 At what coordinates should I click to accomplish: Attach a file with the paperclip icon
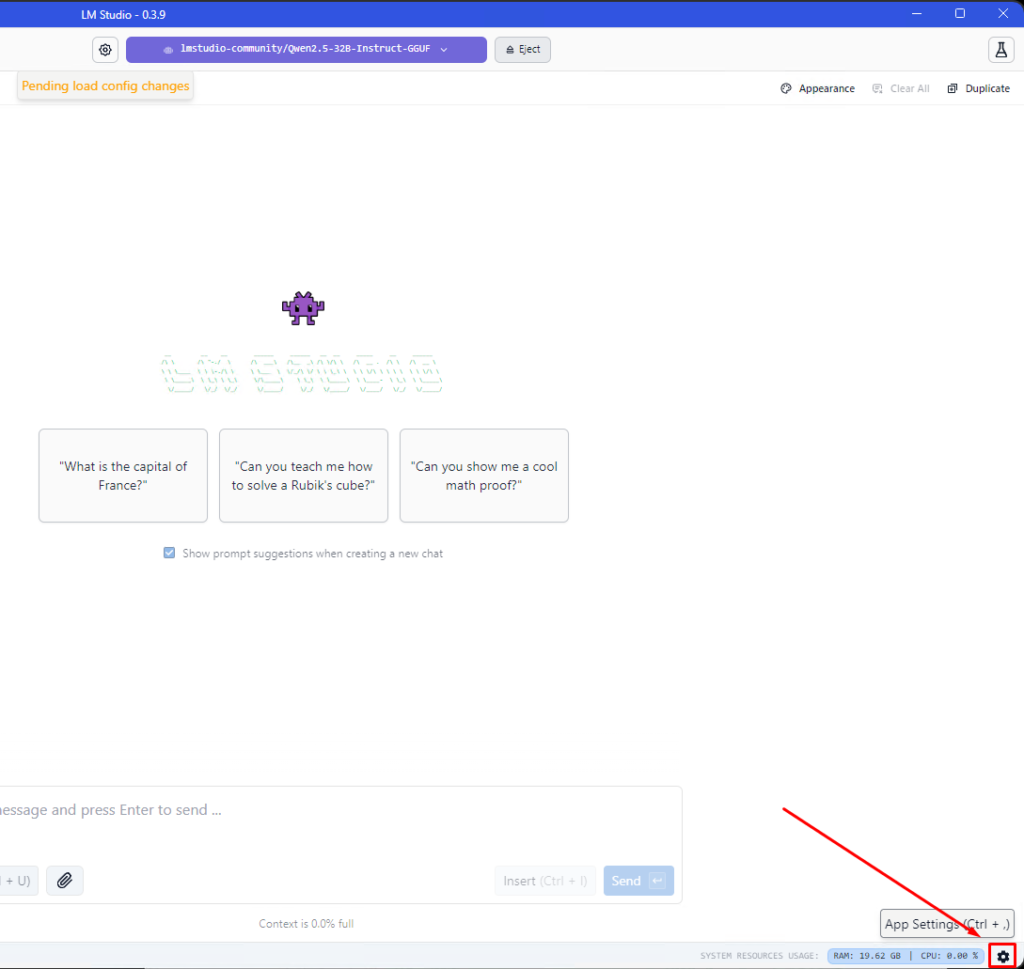click(x=65, y=881)
